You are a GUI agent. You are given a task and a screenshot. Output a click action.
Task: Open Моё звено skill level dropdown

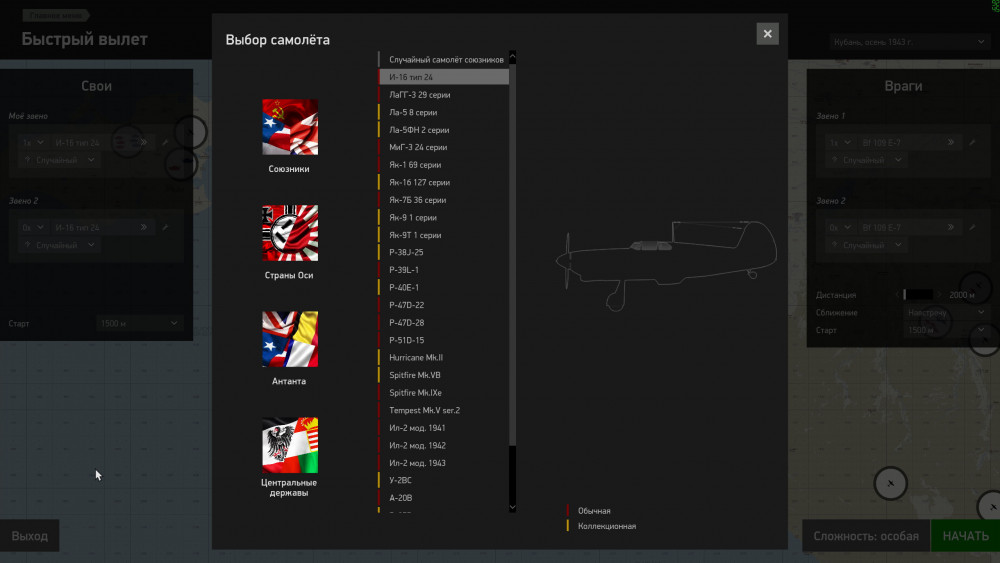(x=59, y=160)
